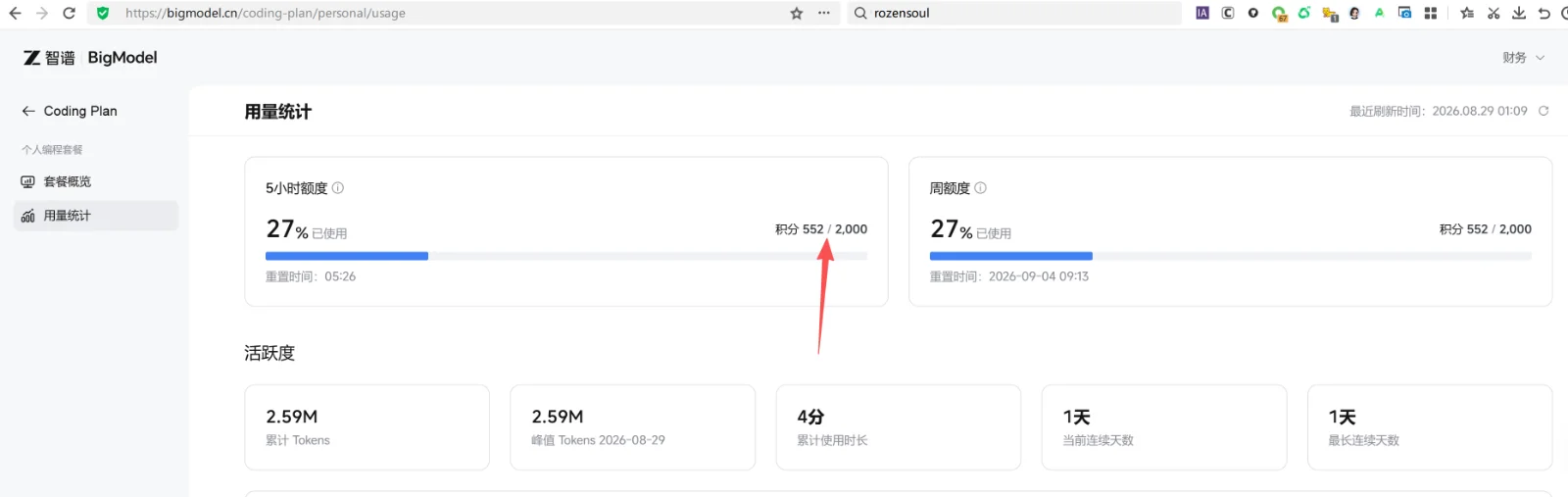The height and width of the screenshot is (497, 1568).
Task: Refresh usage data next to 最近刷新时间
Action: 1543,111
